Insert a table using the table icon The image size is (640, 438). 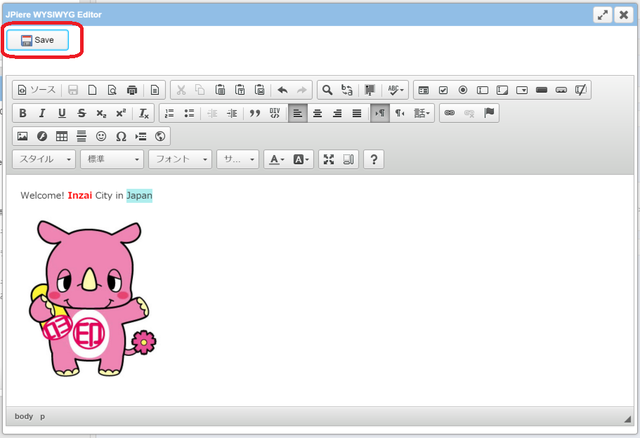(x=61, y=136)
